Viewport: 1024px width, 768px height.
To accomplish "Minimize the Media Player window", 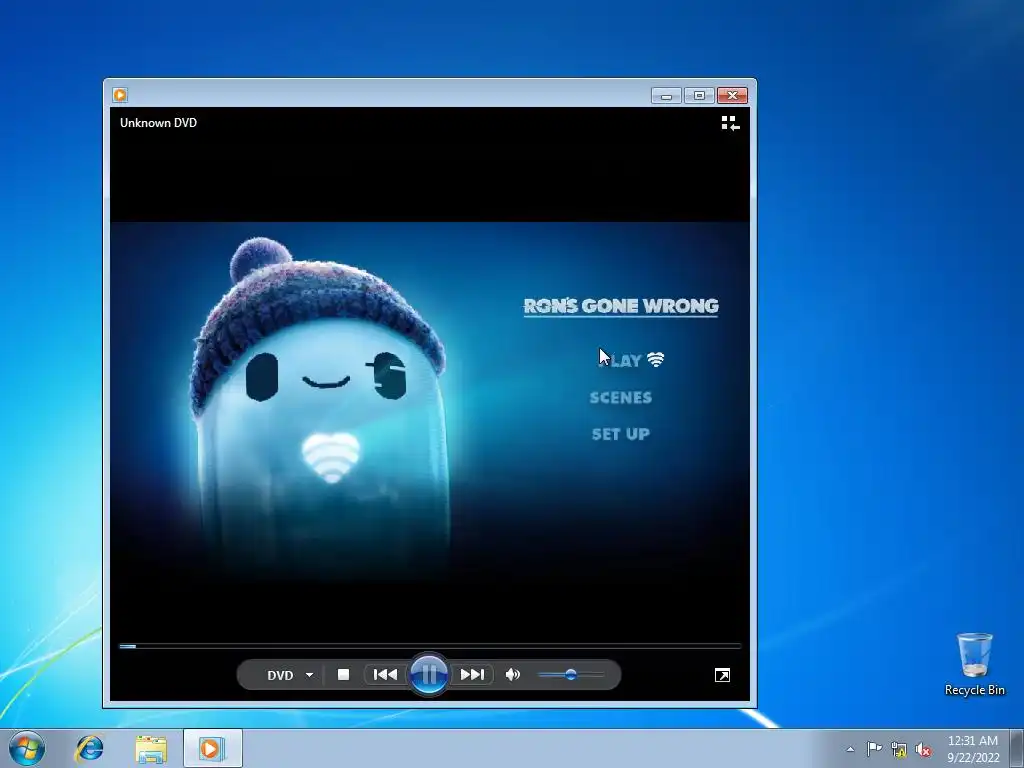I will click(666, 95).
